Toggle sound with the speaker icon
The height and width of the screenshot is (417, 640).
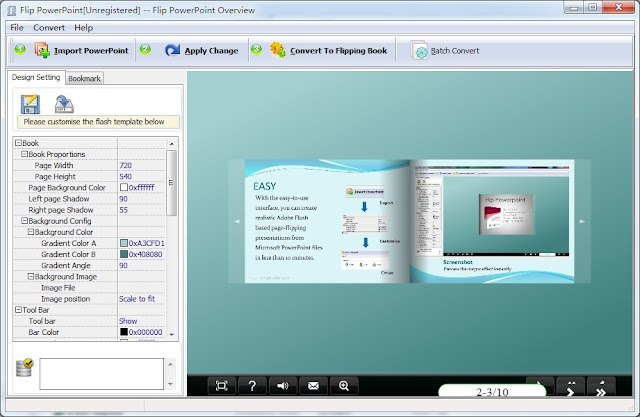(x=283, y=386)
